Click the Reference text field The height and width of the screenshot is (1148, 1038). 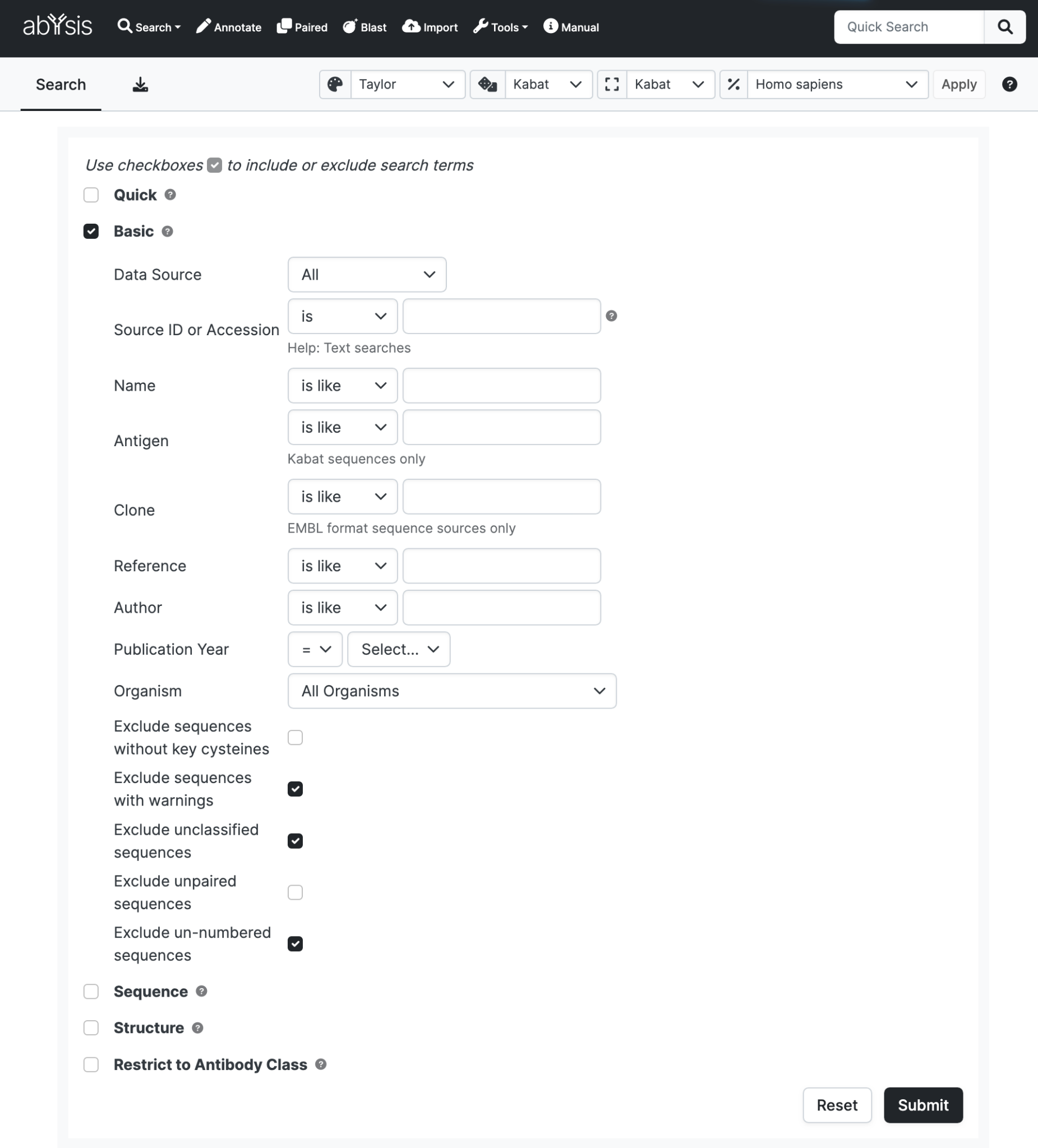tap(501, 566)
